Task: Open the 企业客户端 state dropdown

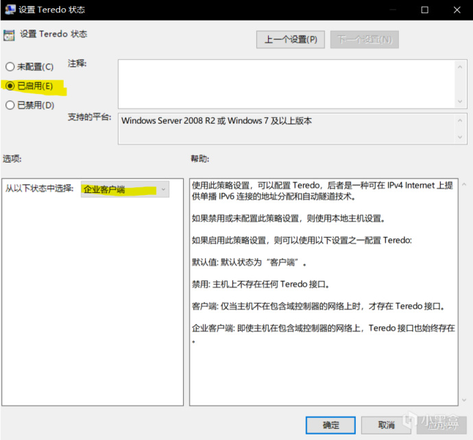Action: pos(125,189)
